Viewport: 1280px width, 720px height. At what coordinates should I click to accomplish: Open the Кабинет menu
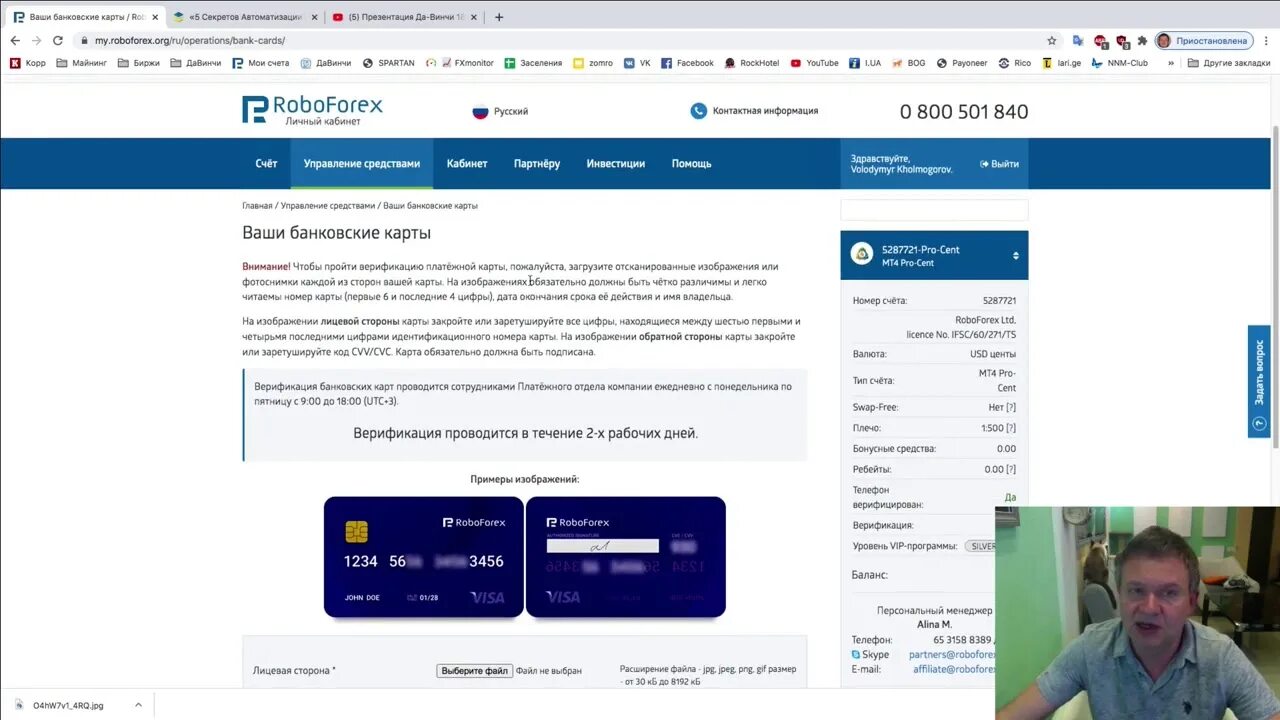[x=467, y=164]
